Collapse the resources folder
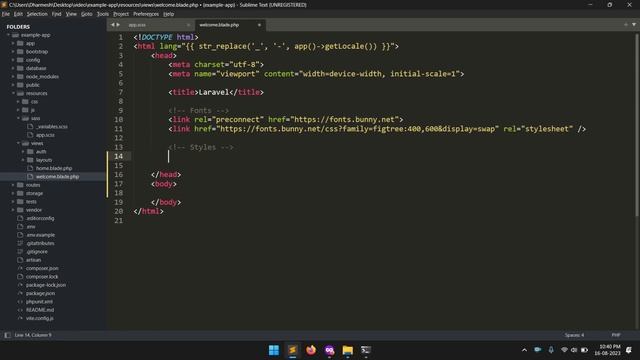This screenshot has height=360, width=640. click(x=13, y=93)
